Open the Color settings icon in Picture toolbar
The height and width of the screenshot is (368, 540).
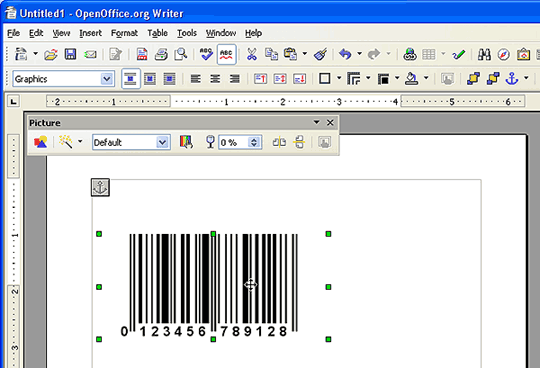(x=186, y=142)
